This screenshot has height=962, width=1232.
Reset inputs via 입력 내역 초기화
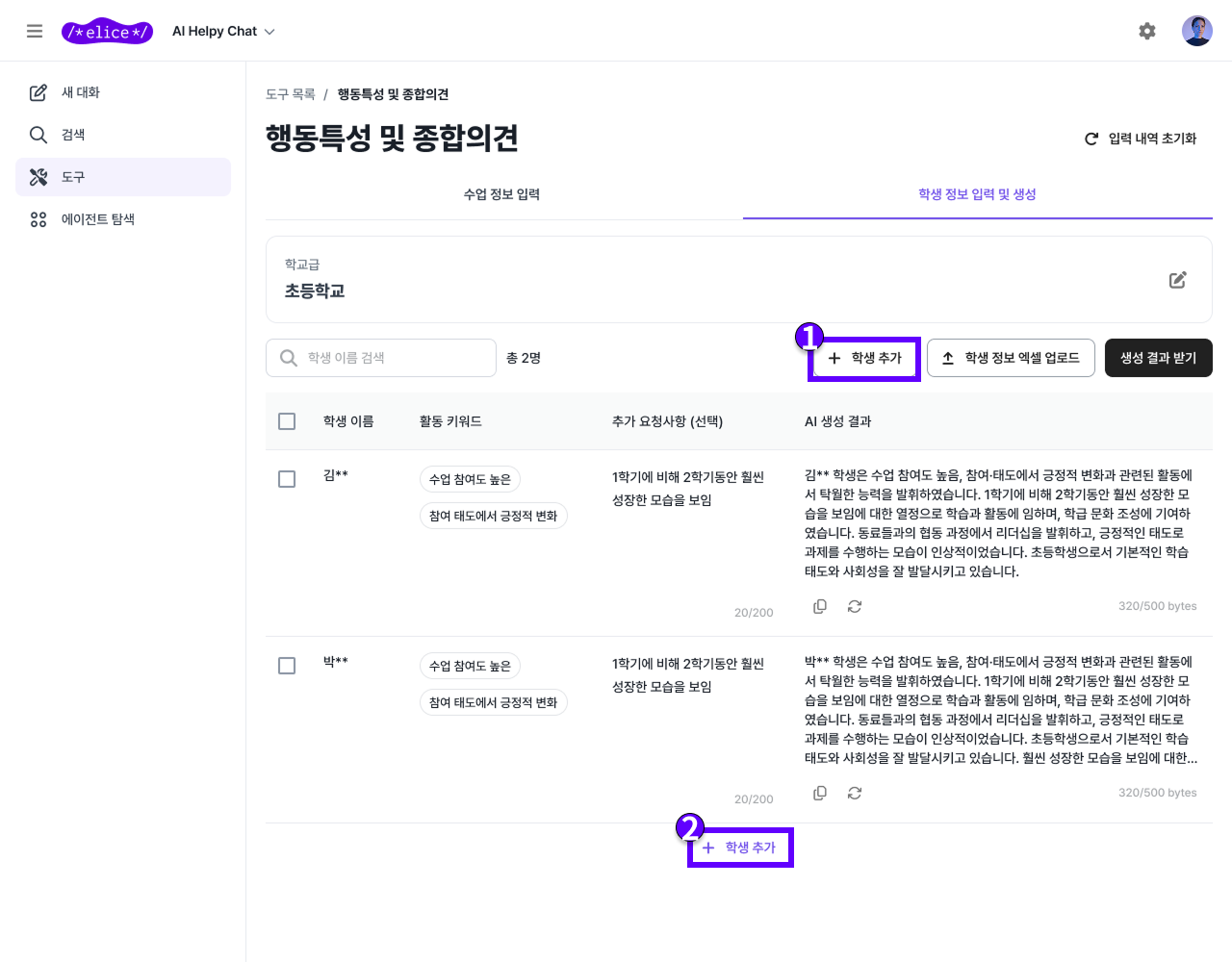tap(1141, 138)
